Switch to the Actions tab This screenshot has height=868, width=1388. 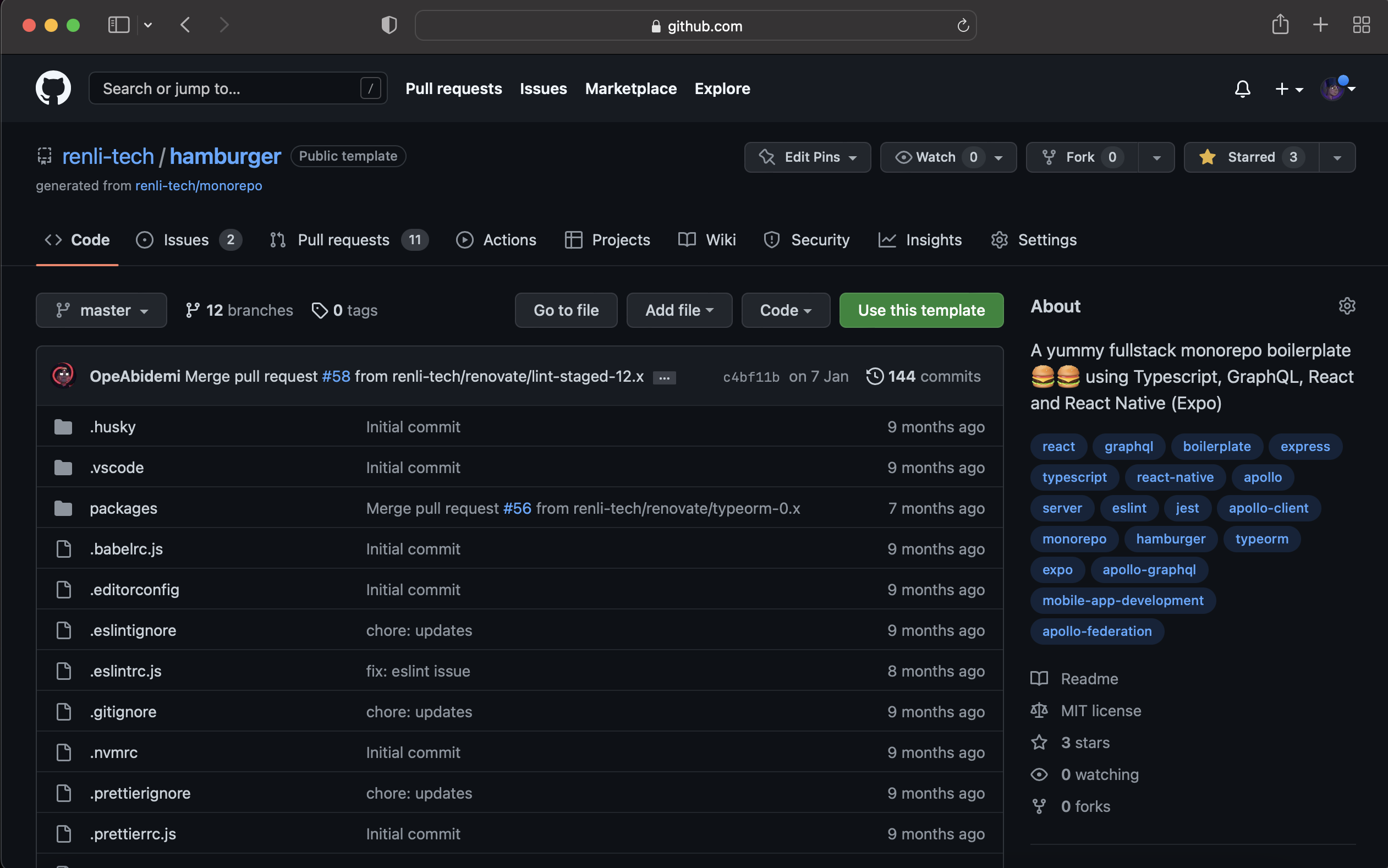point(496,240)
